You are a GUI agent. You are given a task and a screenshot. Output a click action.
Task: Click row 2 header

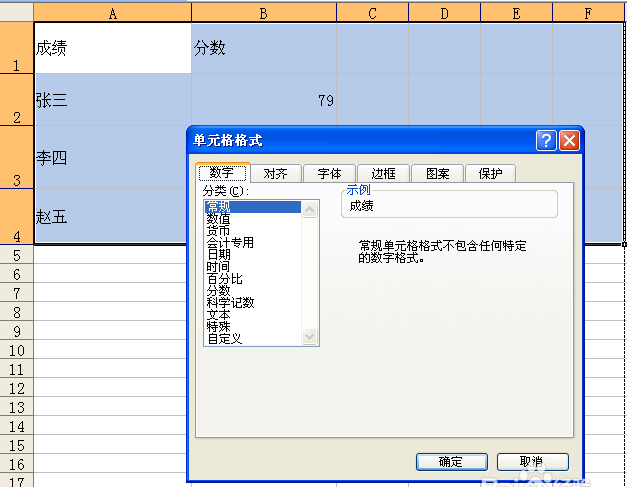pos(17,100)
